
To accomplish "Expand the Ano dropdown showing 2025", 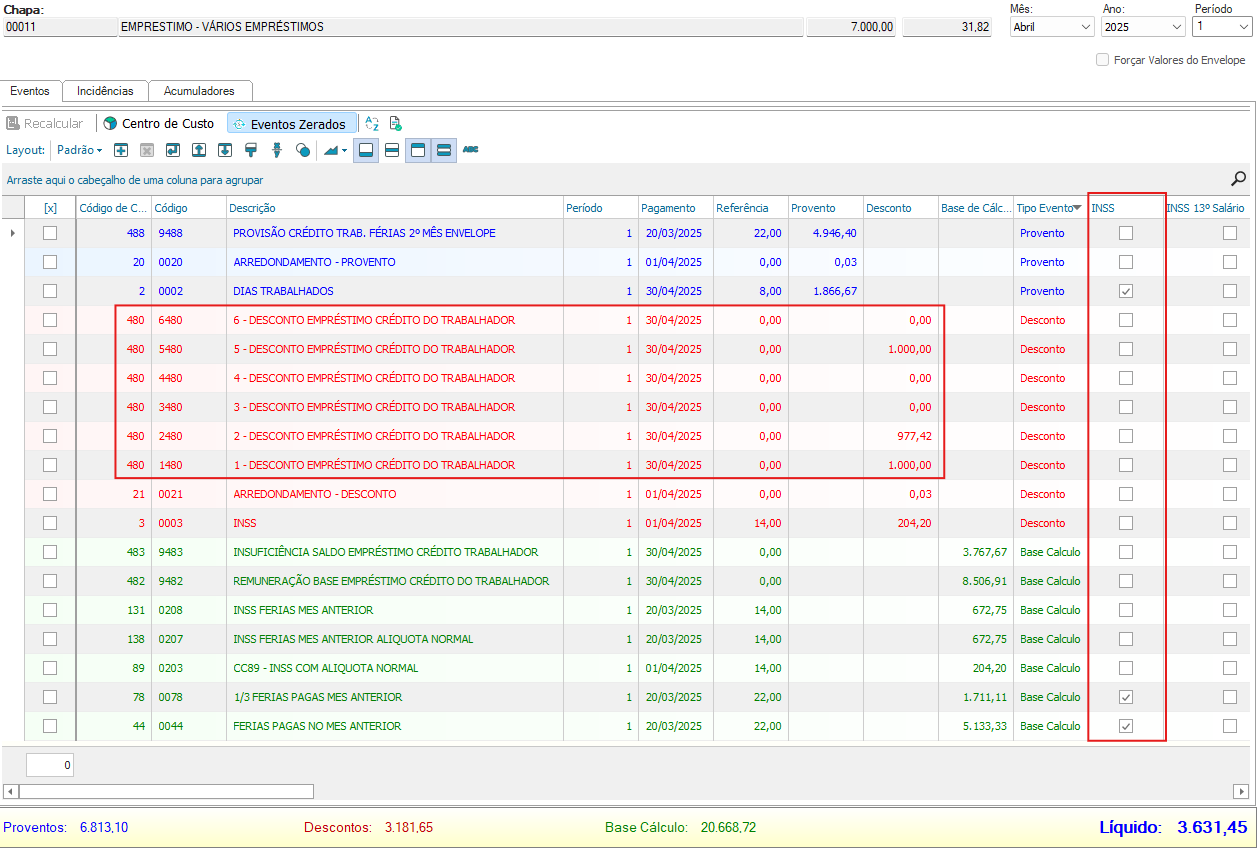I will [x=1142, y=27].
